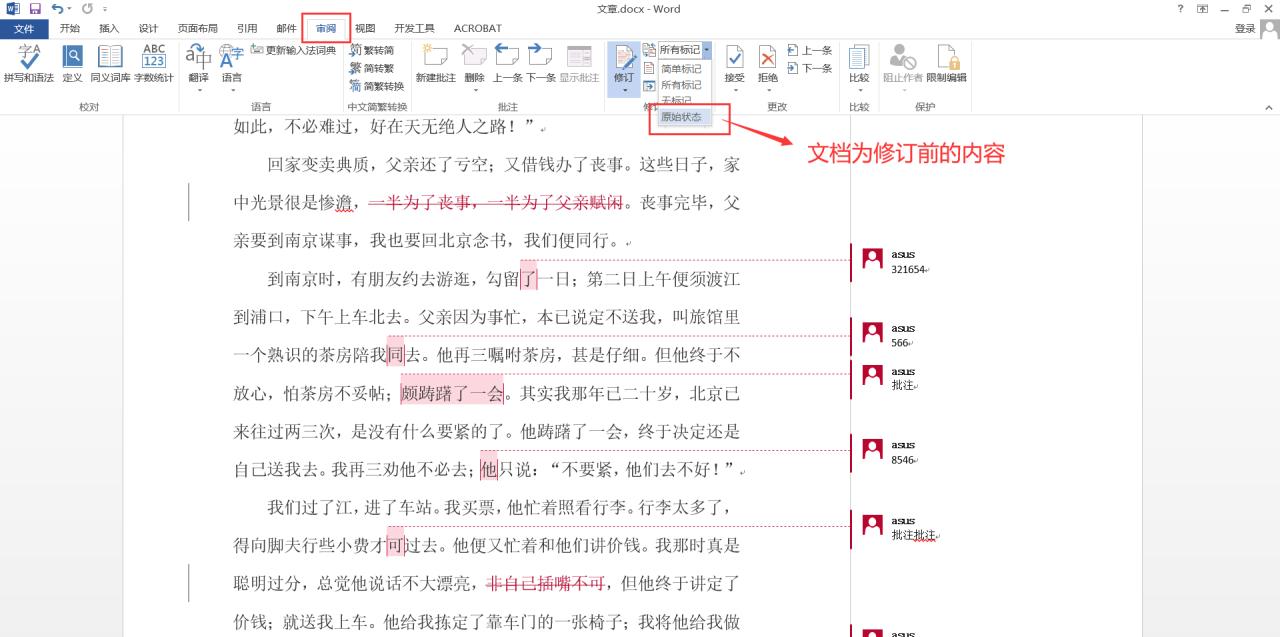Image resolution: width=1280 pixels, height=637 pixels.
Task: Click 简转繁 simplified to traditional
Action: pos(371,68)
